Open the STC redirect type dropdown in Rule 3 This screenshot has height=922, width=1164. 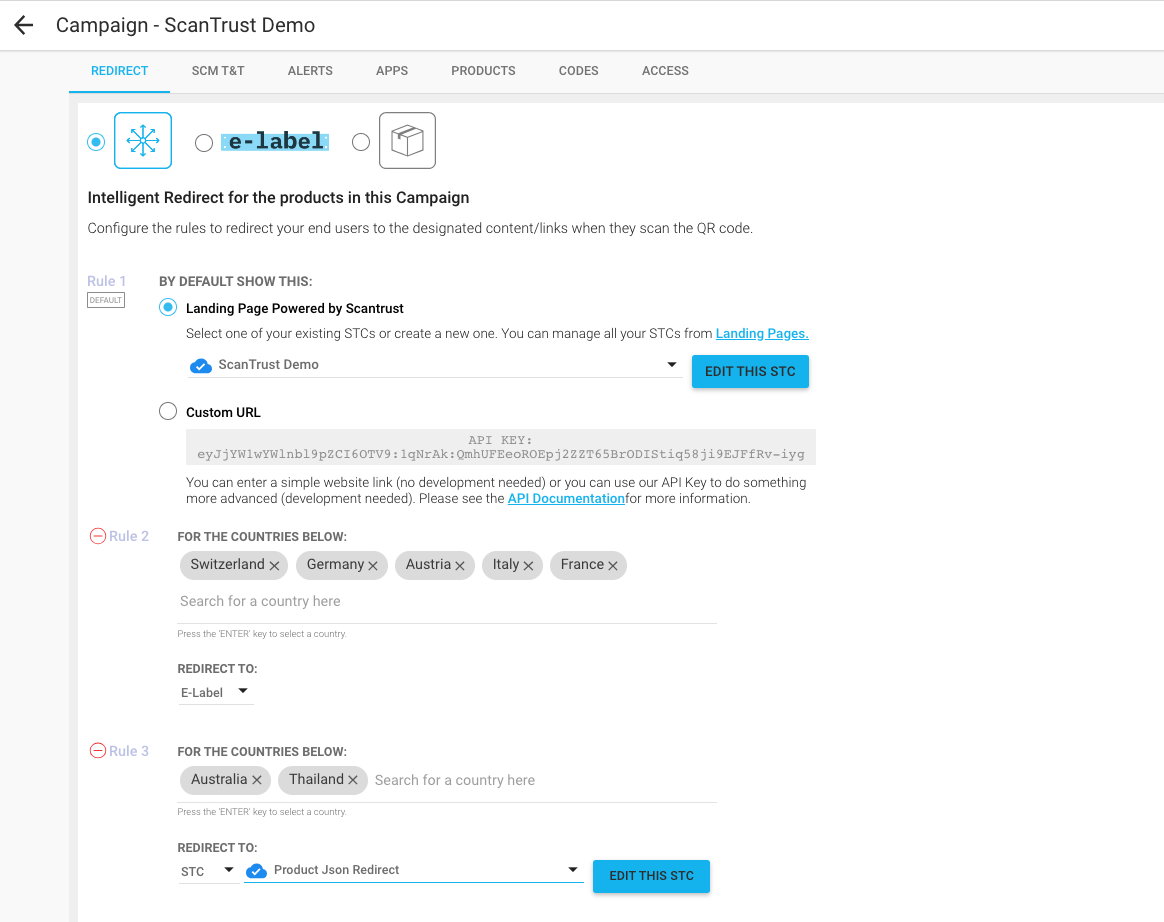(x=209, y=871)
